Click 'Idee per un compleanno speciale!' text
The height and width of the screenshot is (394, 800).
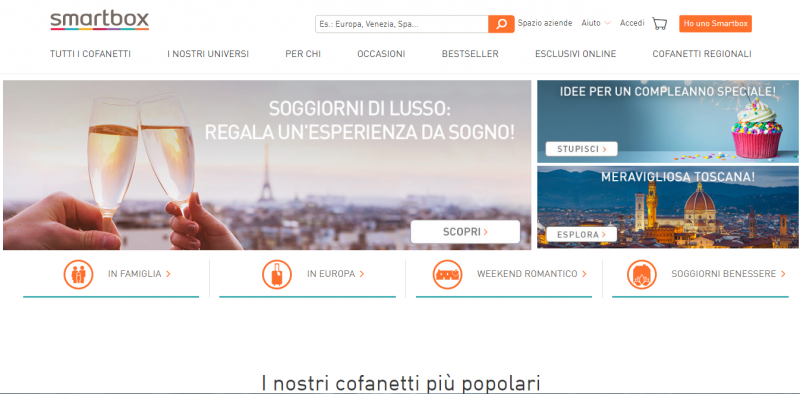click(668, 92)
